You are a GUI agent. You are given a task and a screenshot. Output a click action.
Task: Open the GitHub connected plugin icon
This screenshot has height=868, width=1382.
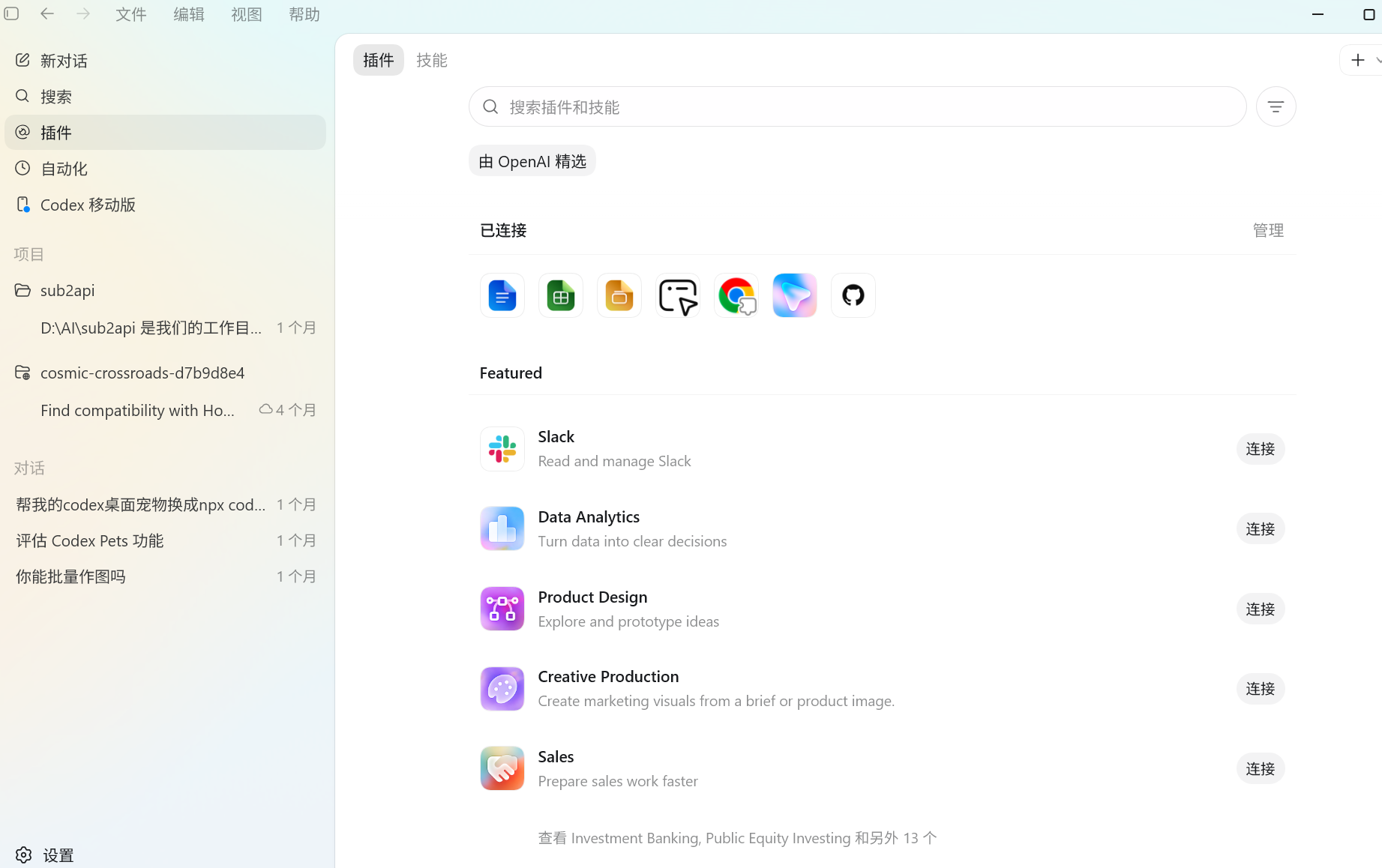(853, 295)
